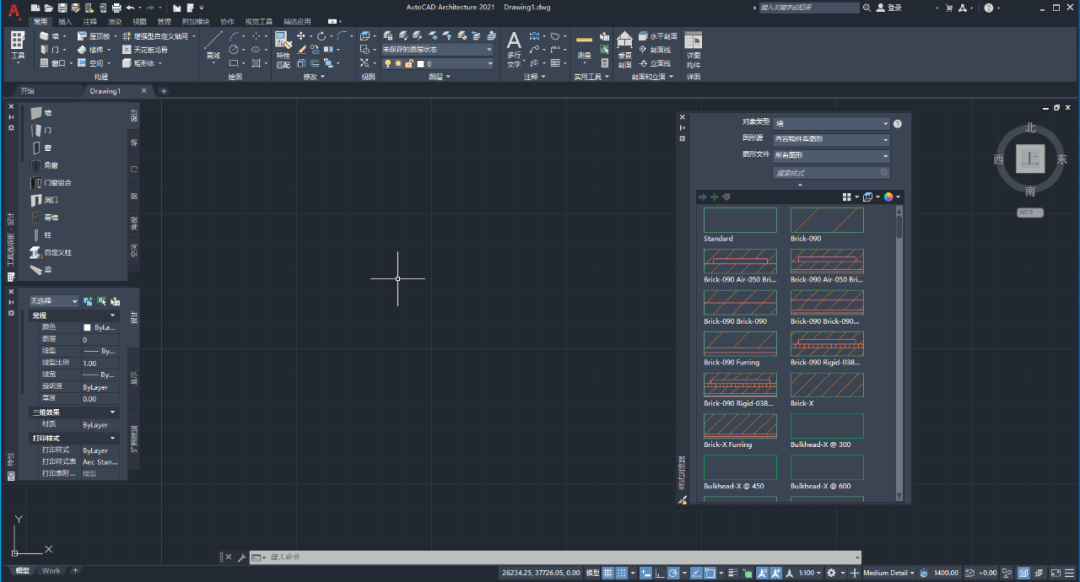Open the Tools (工具) palette button
The image size is (1080, 582).
[x=18, y=46]
